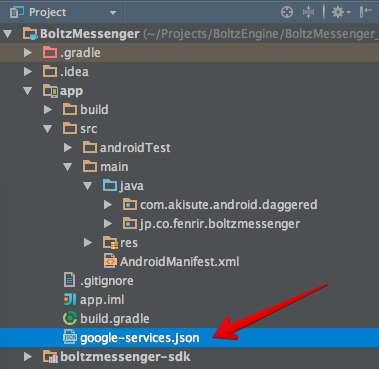Select the src folder label
379x369 pixels.
point(89,129)
